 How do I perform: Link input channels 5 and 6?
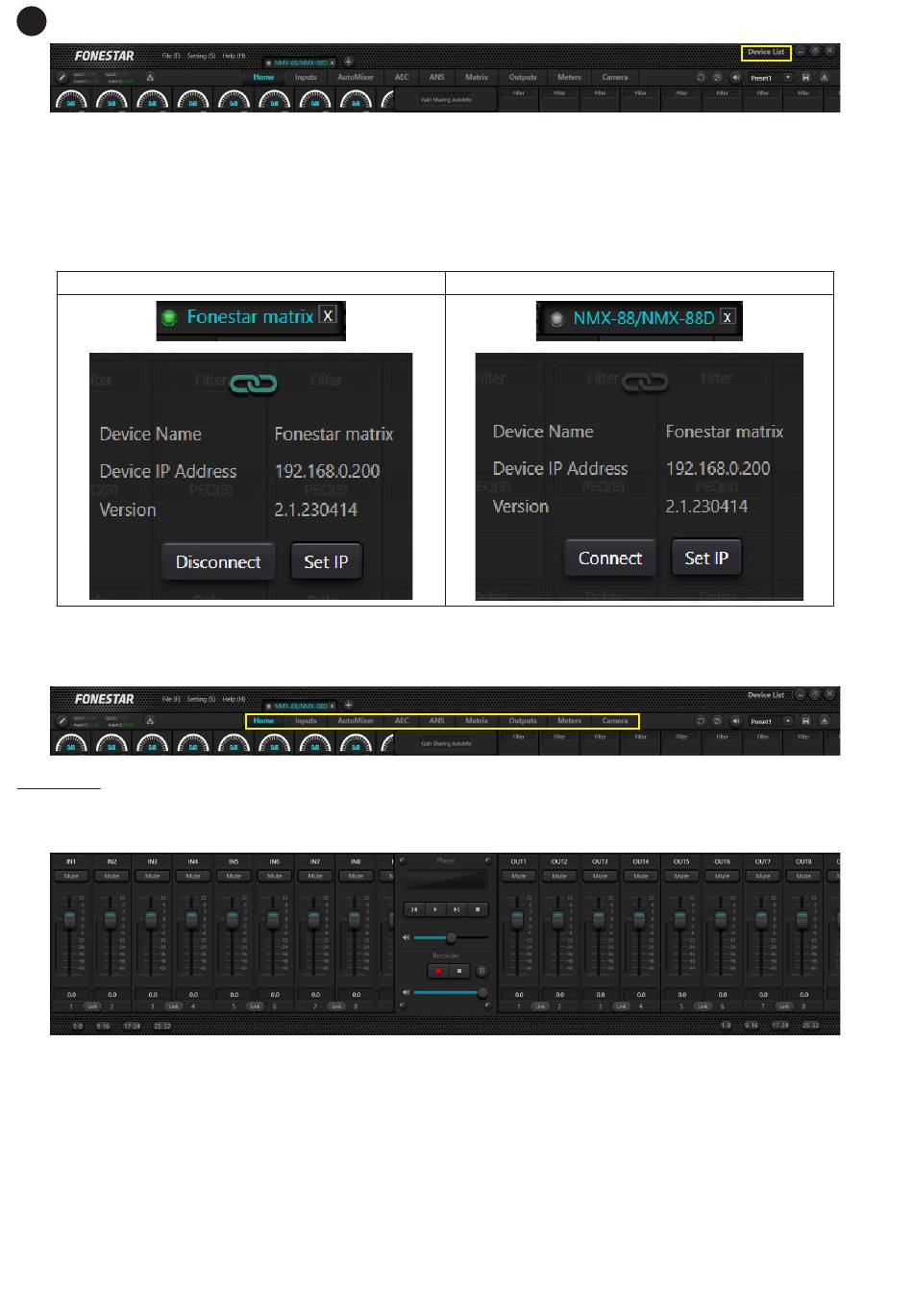(x=255, y=1006)
